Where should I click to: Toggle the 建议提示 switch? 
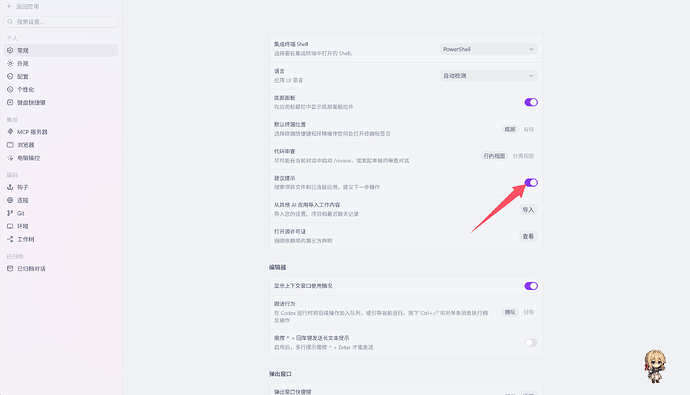tap(531, 183)
